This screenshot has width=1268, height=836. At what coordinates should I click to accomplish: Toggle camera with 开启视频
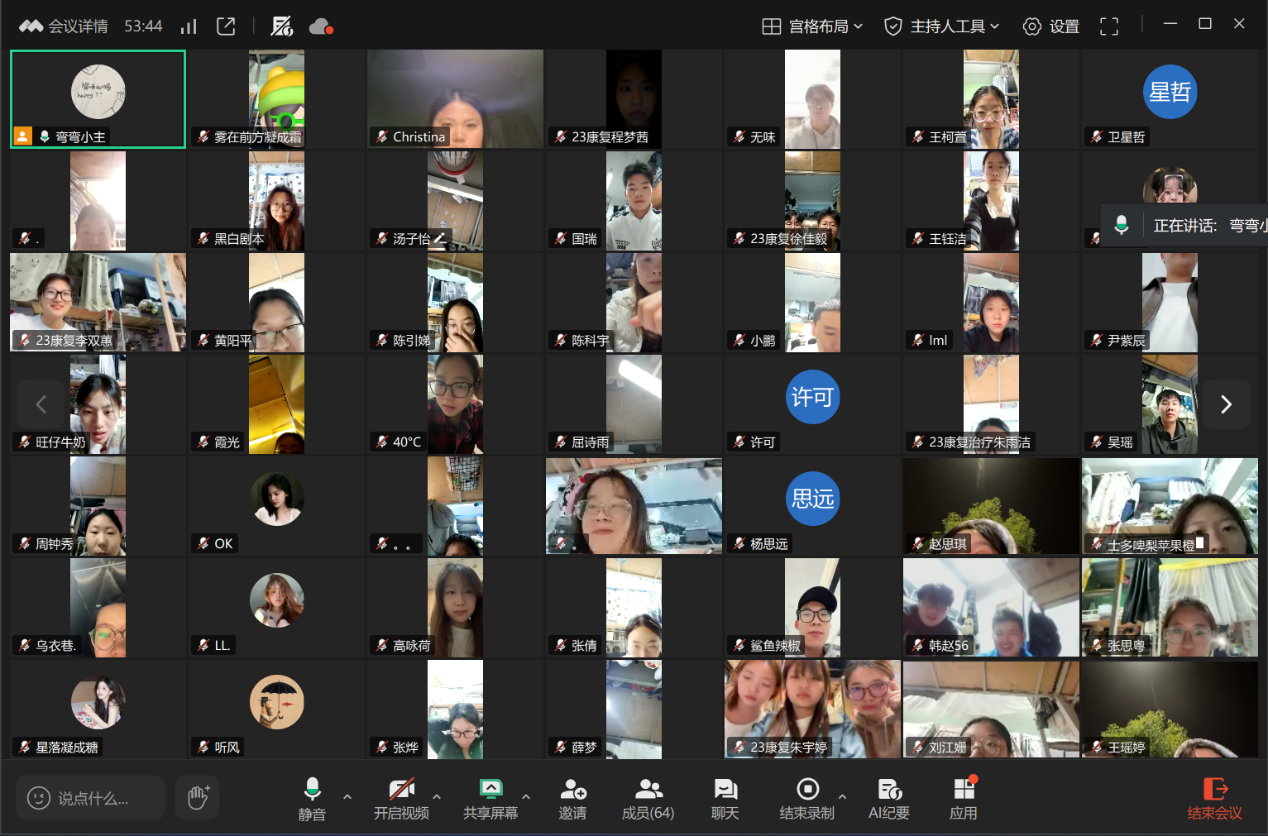point(401,799)
